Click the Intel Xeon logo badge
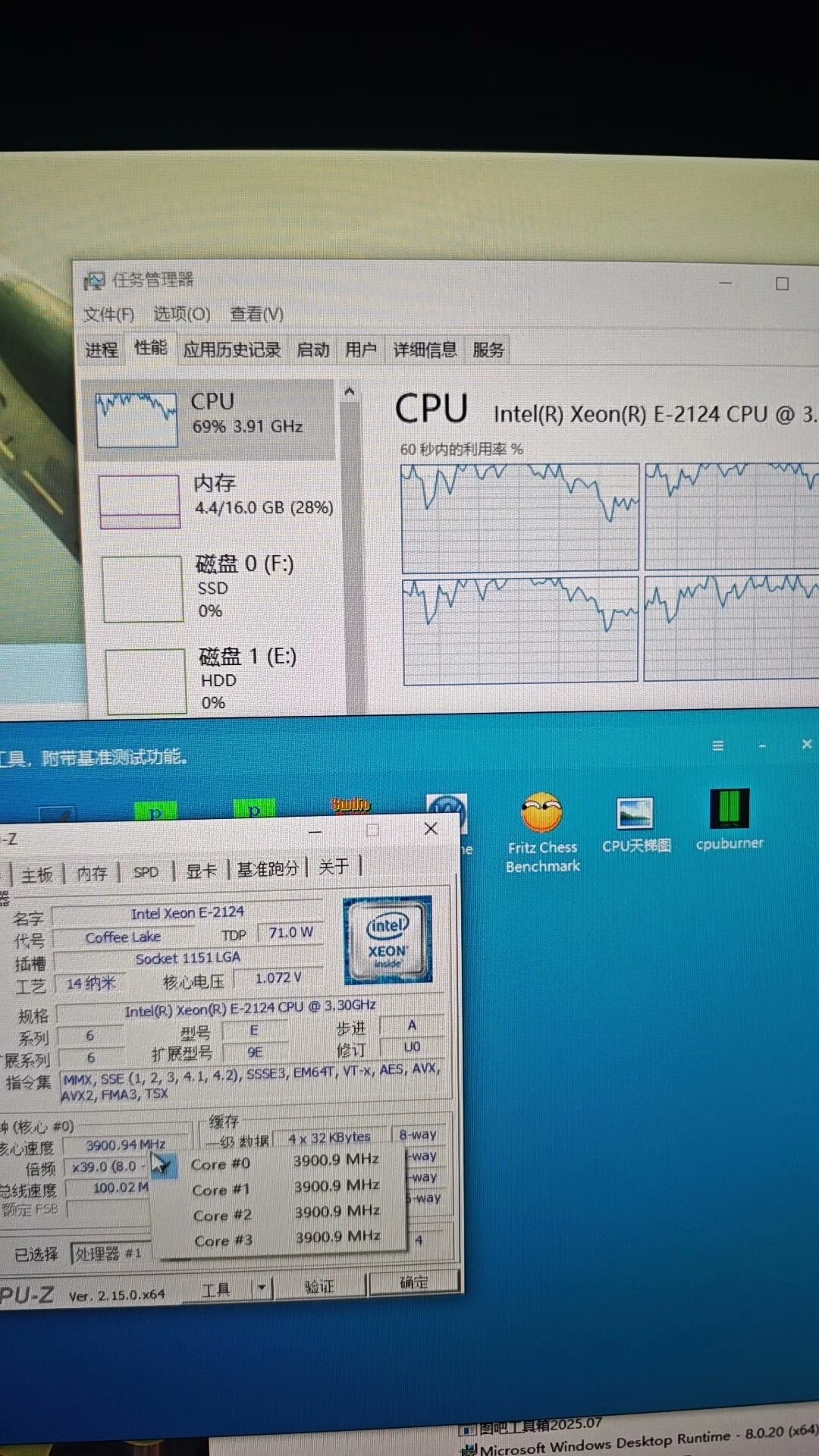The height and width of the screenshot is (1456, 819). tap(388, 940)
